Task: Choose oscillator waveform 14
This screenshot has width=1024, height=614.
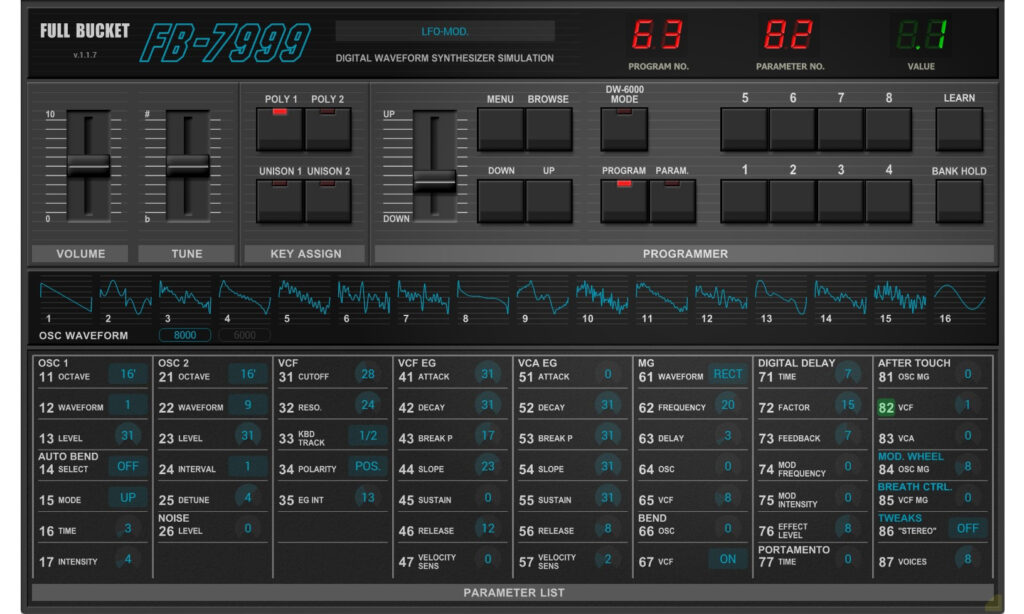Action: click(x=840, y=297)
